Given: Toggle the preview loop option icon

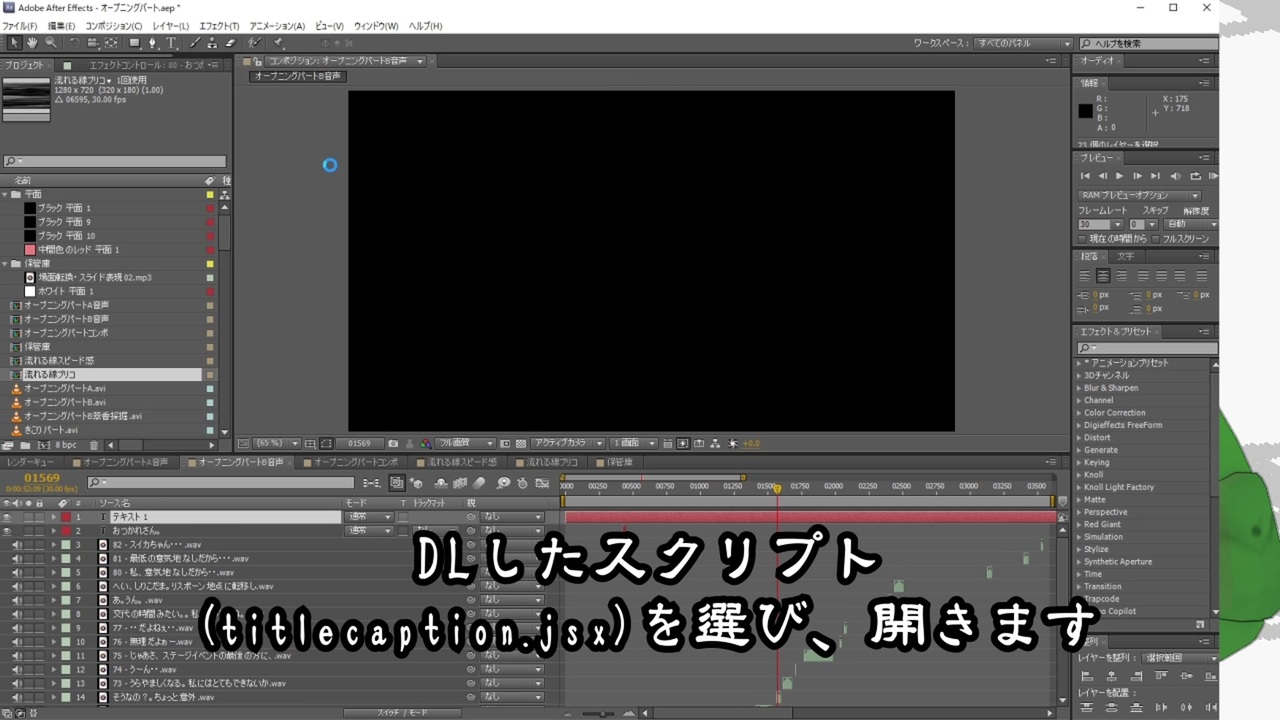Looking at the screenshot, I should coord(1195,176).
